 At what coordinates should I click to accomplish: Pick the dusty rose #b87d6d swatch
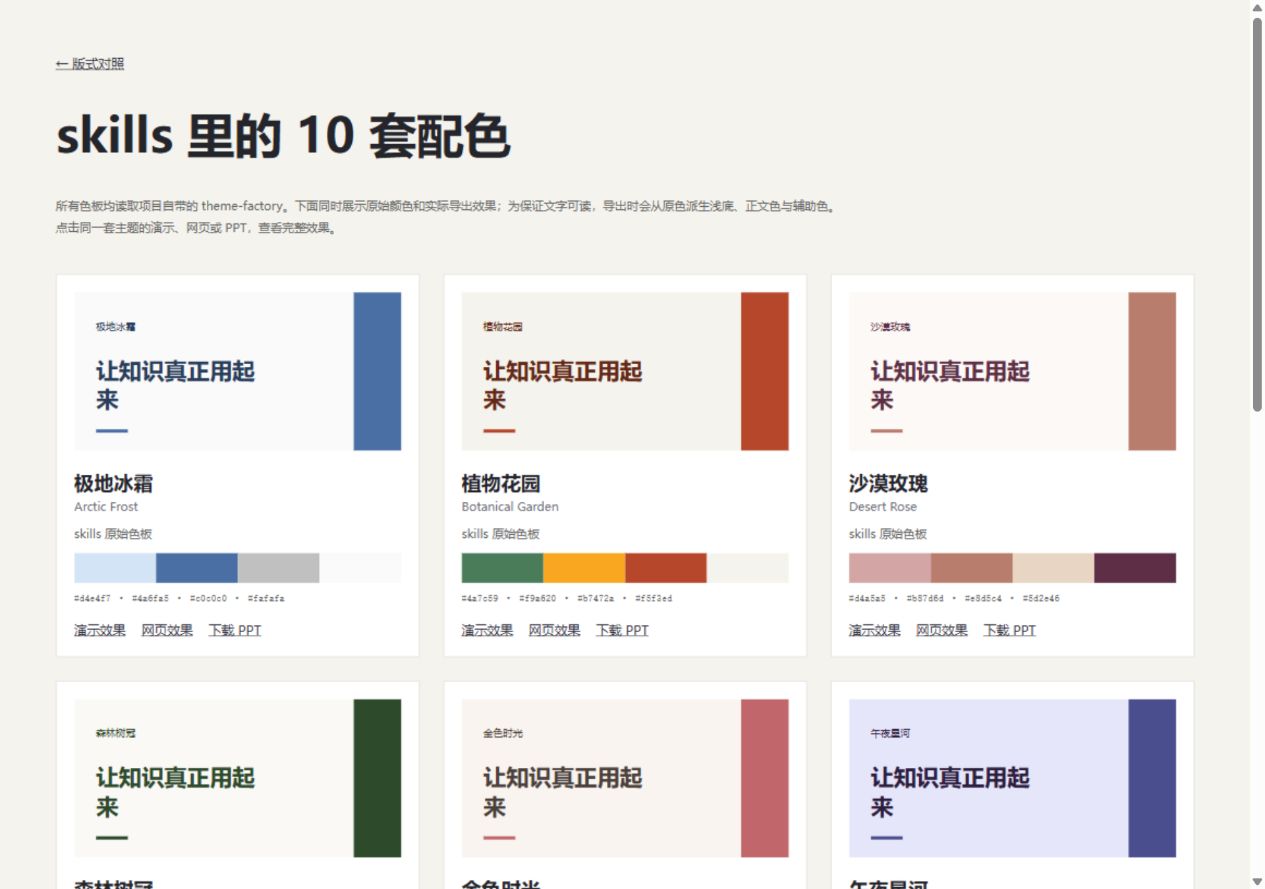(972, 568)
